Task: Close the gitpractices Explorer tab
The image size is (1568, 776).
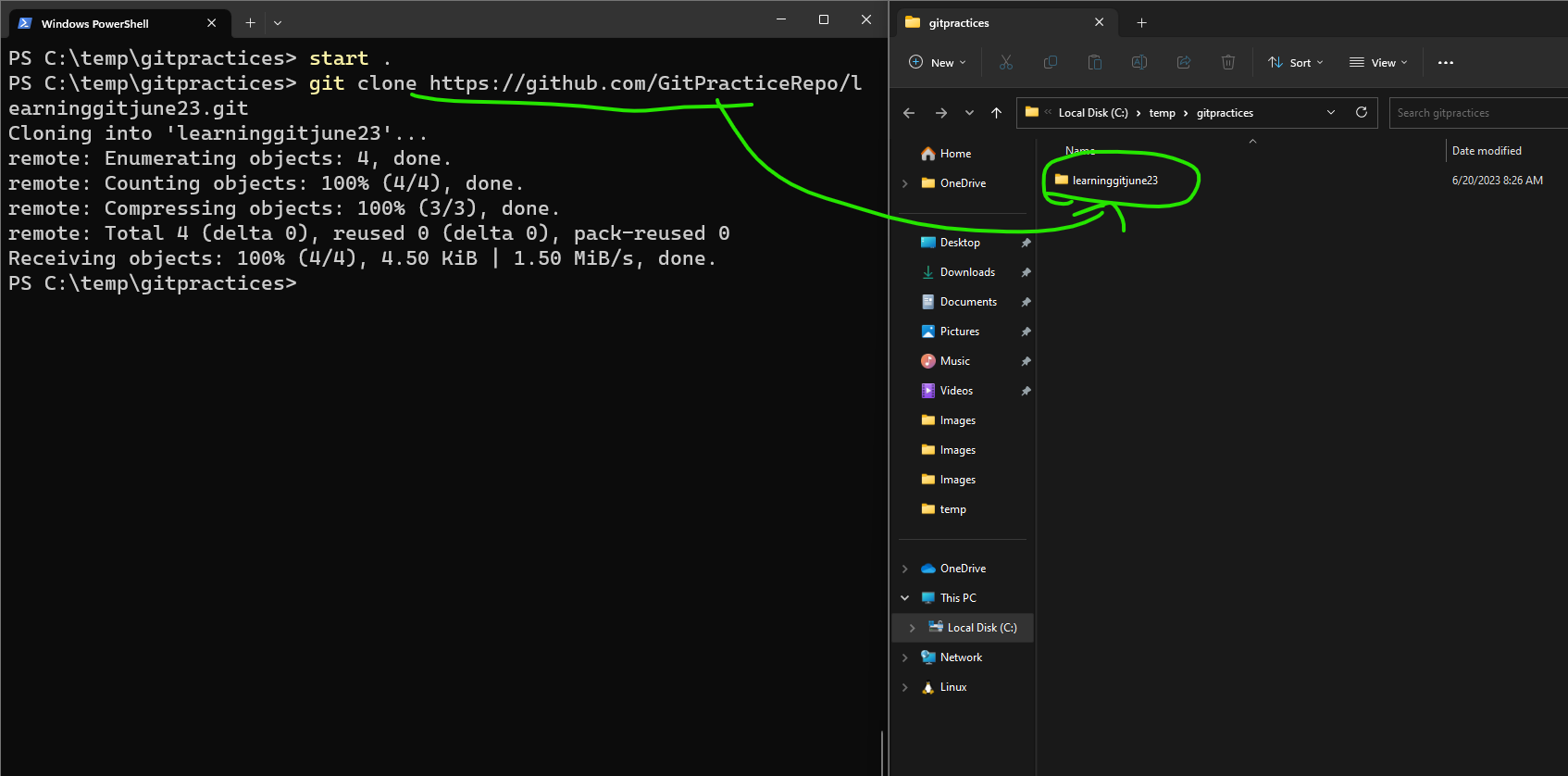Action: tap(1099, 22)
